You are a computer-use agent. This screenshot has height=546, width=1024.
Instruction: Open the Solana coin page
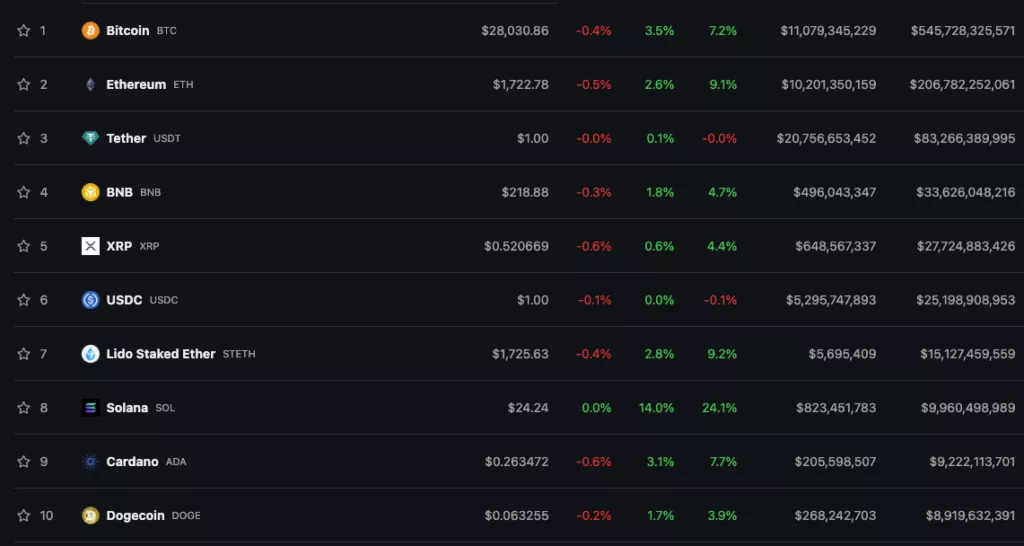click(x=127, y=408)
